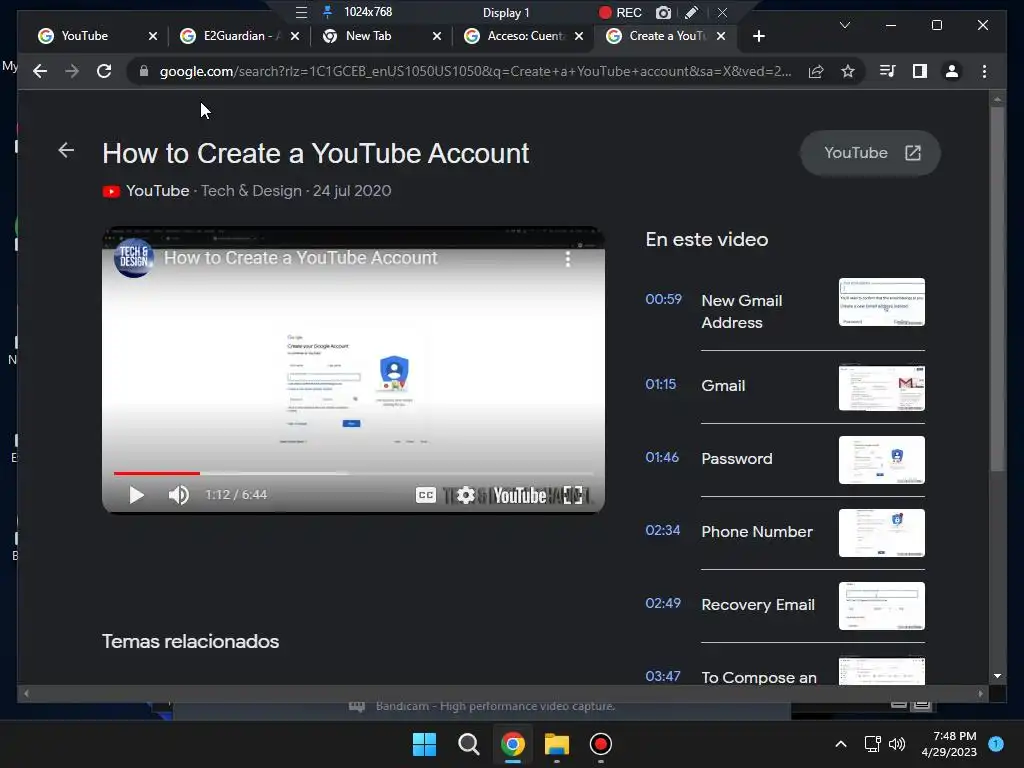Jump to 02:34 Phone Number chapter
1024x768 pixels.
(x=785, y=532)
